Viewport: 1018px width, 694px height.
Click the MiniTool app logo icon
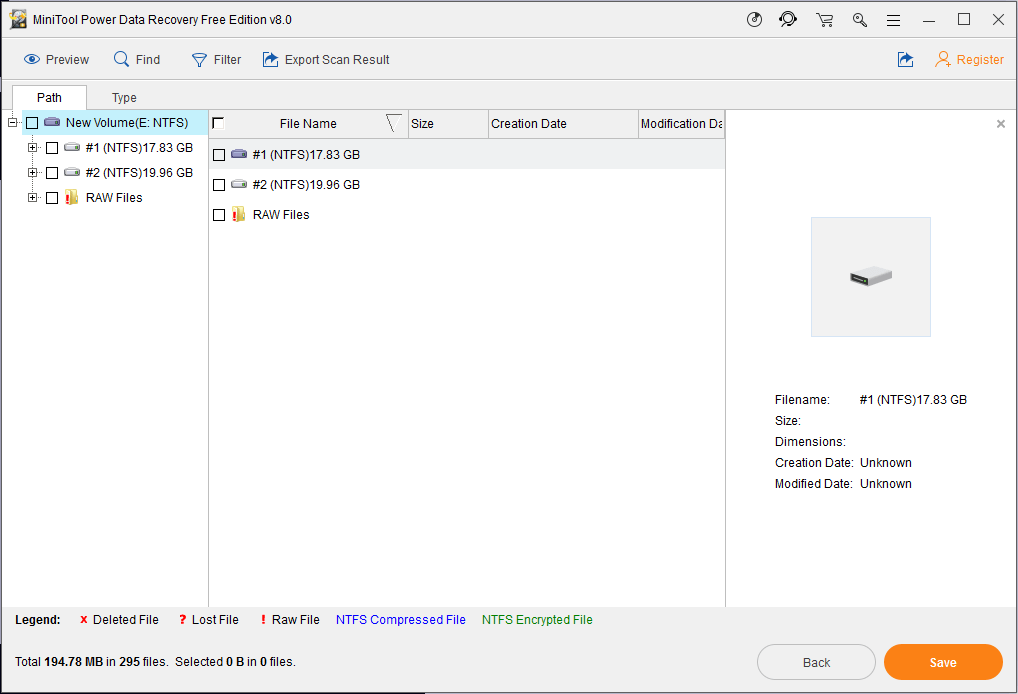pos(18,19)
